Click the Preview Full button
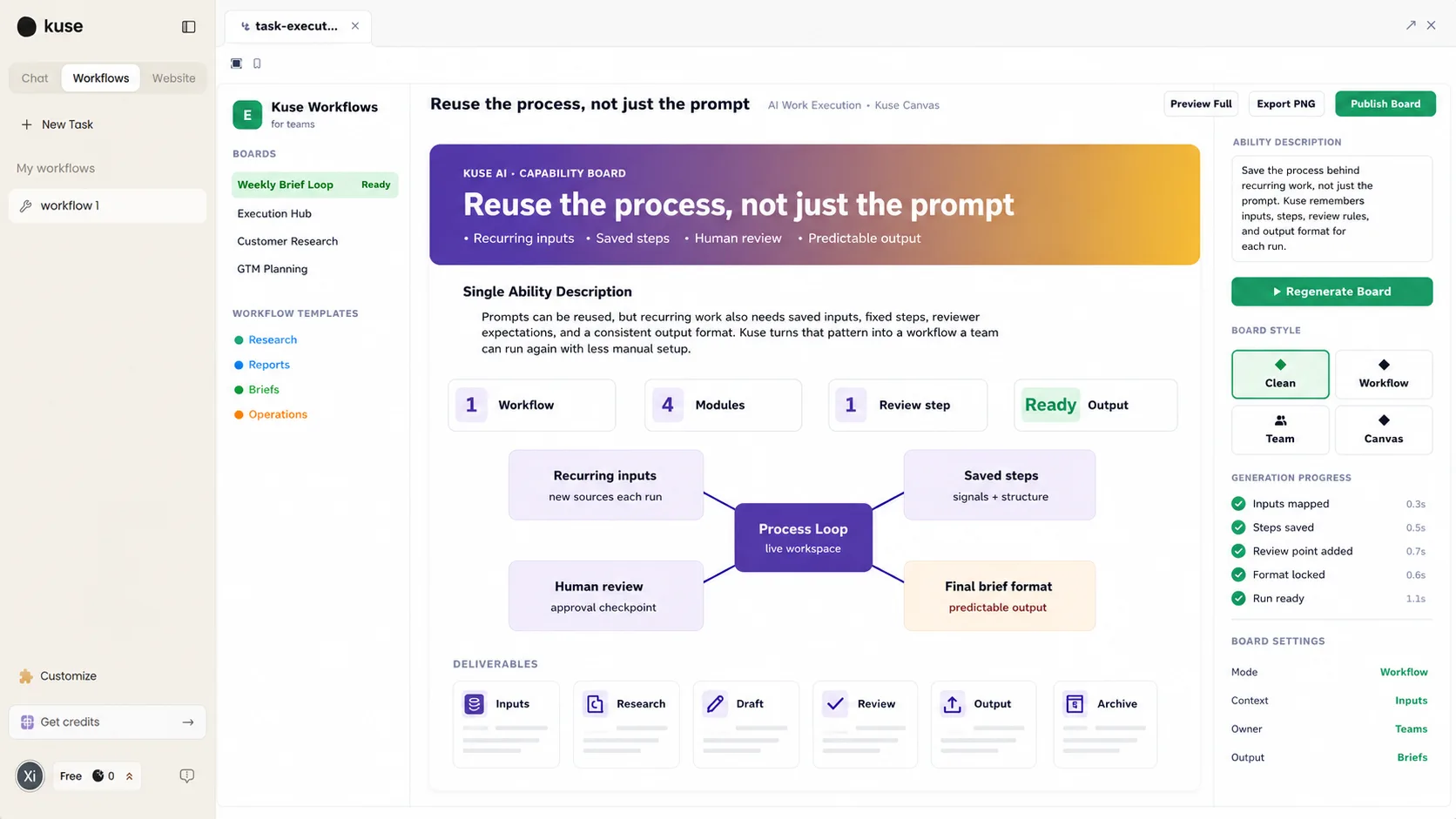Image resolution: width=1456 pixels, height=819 pixels. coord(1201,104)
